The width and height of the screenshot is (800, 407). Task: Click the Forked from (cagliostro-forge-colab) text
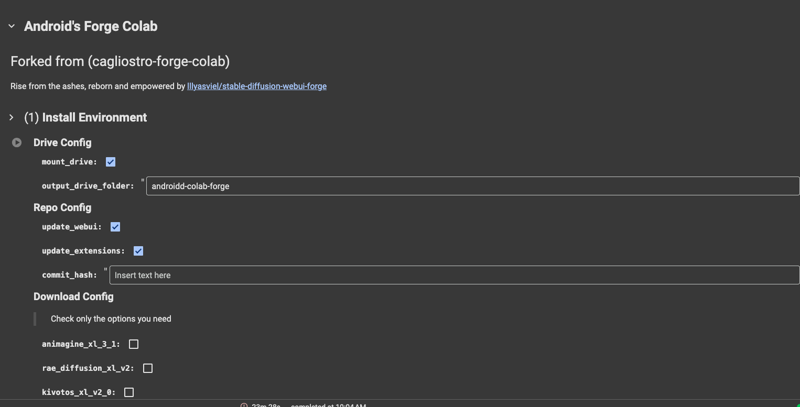(120, 61)
